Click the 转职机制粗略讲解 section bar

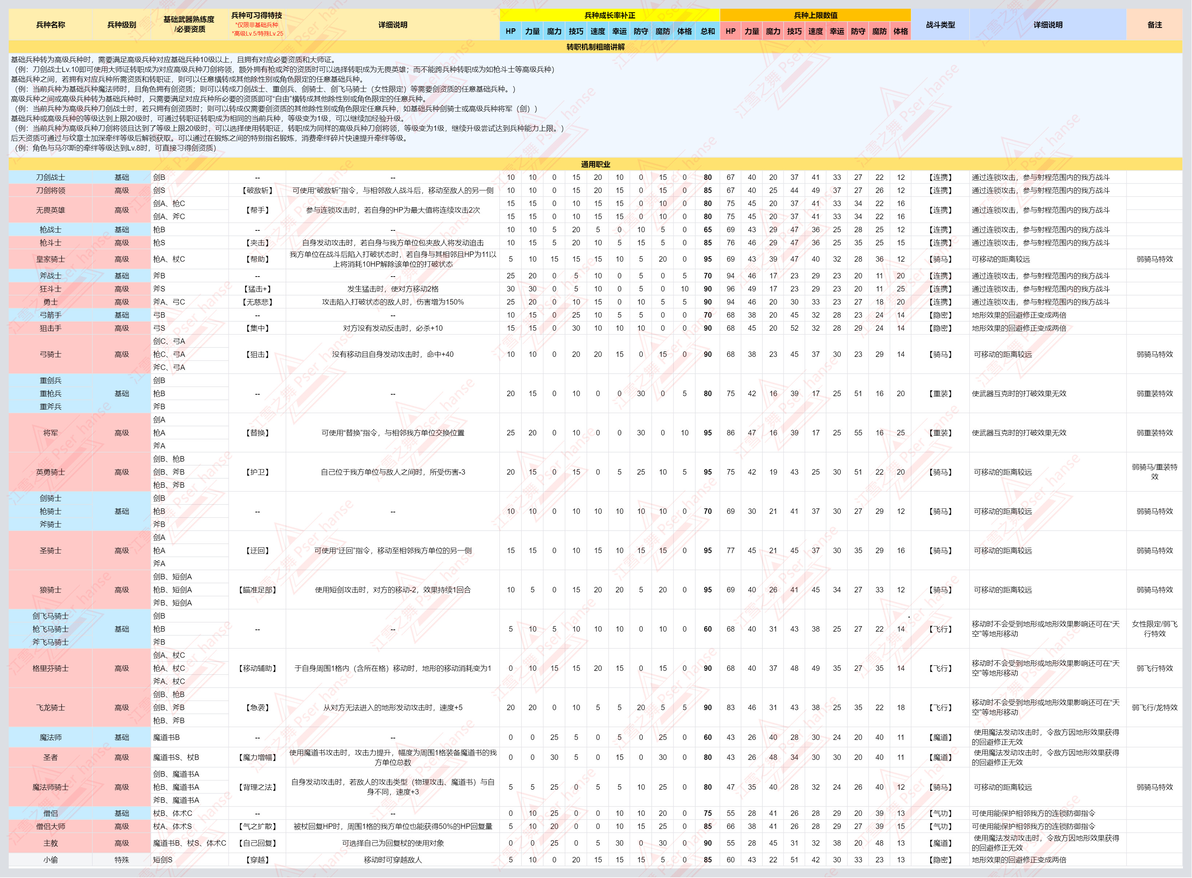(x=595, y=47)
